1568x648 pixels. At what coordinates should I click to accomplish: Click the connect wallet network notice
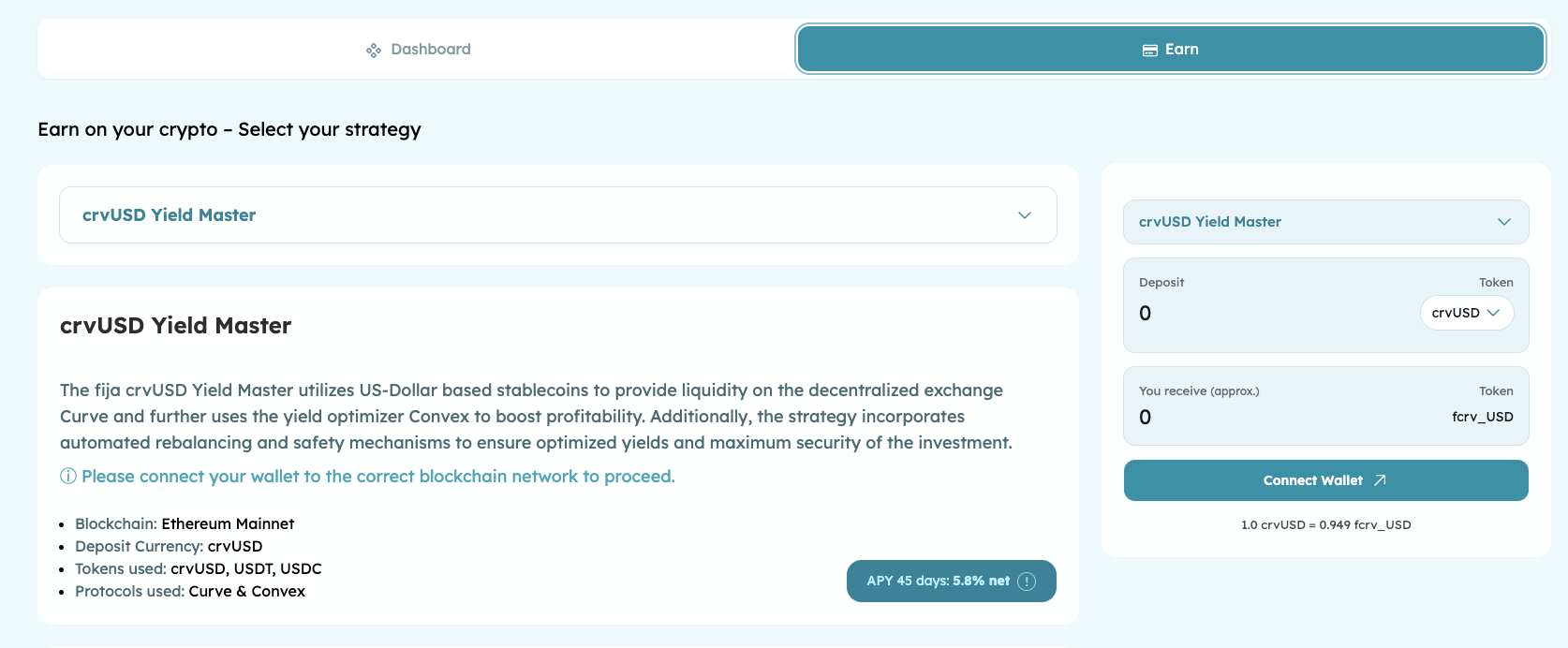click(x=377, y=477)
